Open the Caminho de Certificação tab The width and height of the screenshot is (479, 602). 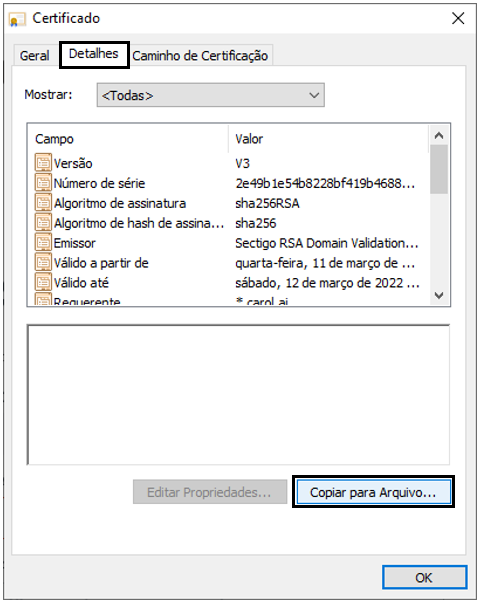point(200,56)
